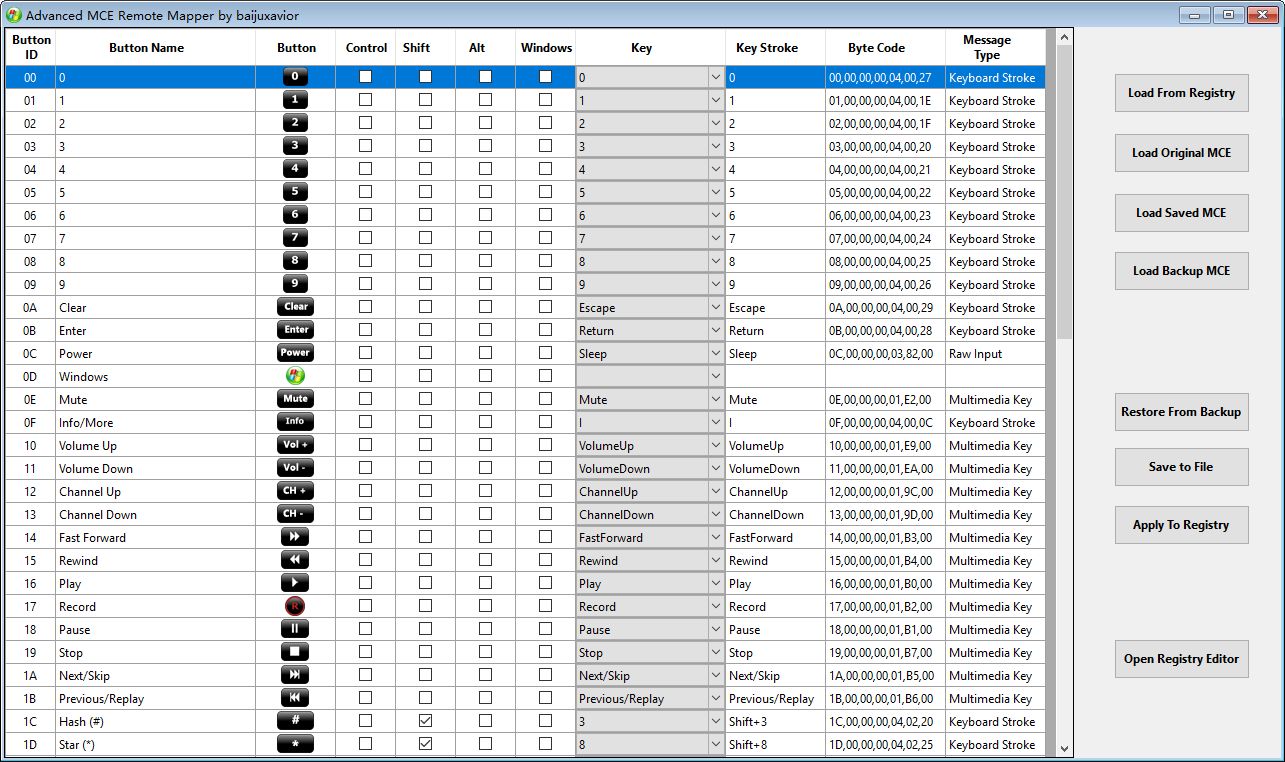Click the Info remote button icon

(295, 422)
